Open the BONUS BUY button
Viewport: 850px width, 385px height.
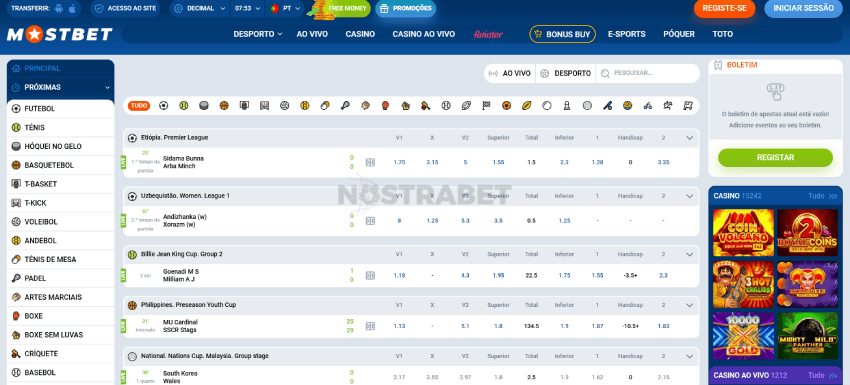point(562,34)
